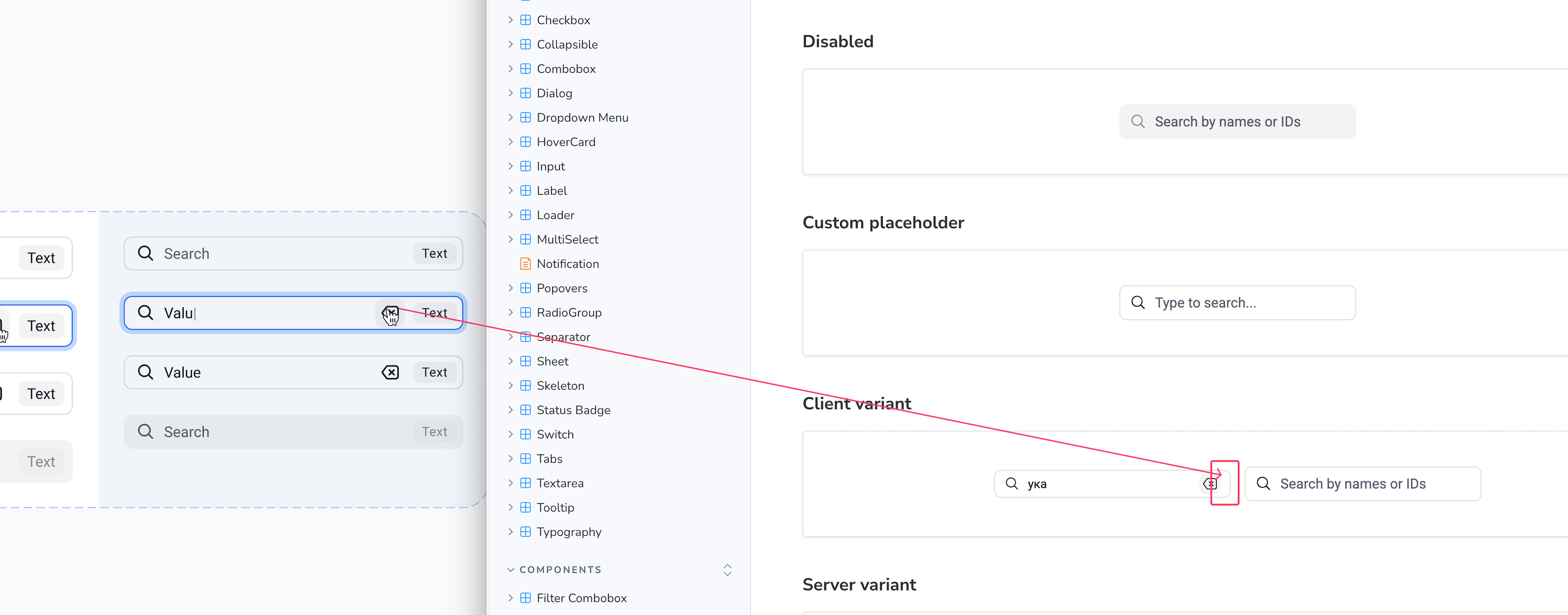Click the clear icon in the 'ука' search box
This screenshot has width=1568, height=615.
tap(1210, 484)
